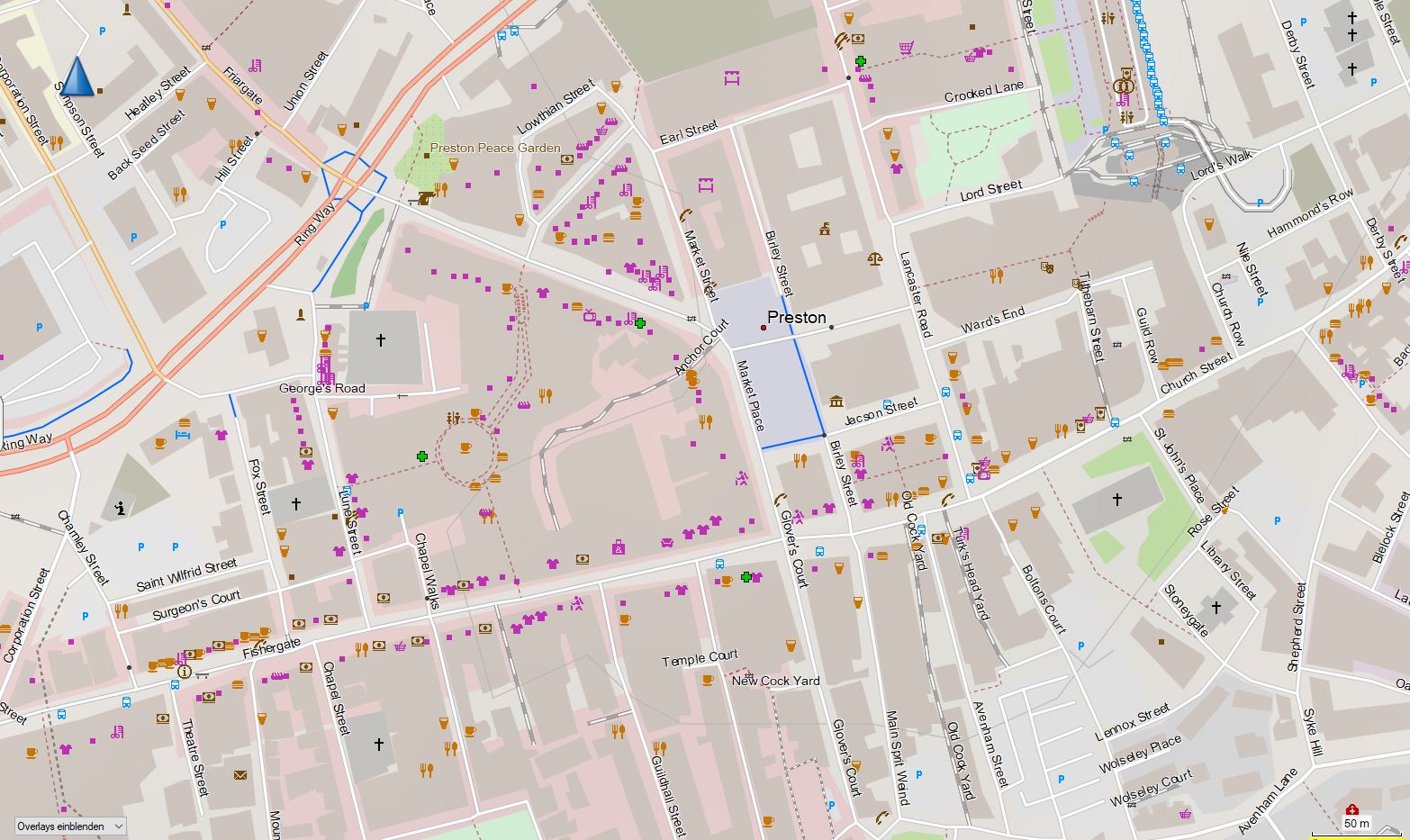Open the Overlays einblenden dropdown
Viewport: 1410px width, 840px height.
click(70, 826)
